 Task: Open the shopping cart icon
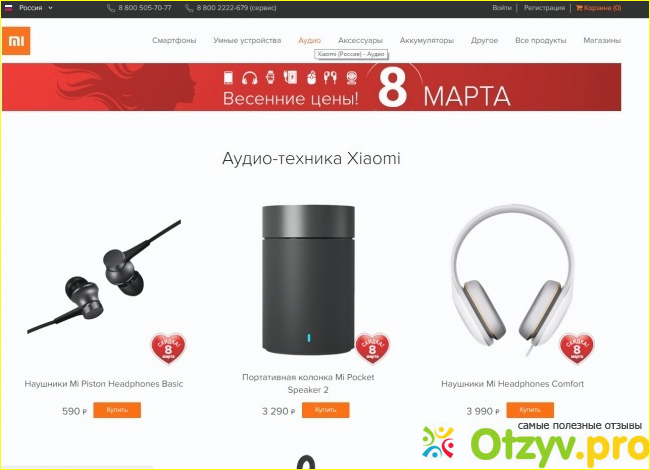coord(579,8)
